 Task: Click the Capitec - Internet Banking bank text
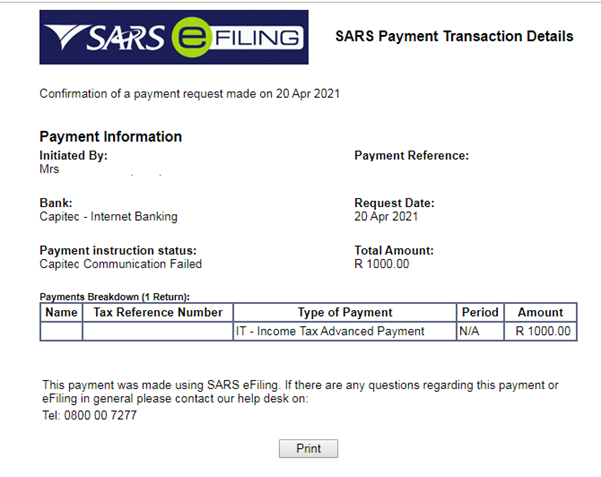(x=108, y=216)
